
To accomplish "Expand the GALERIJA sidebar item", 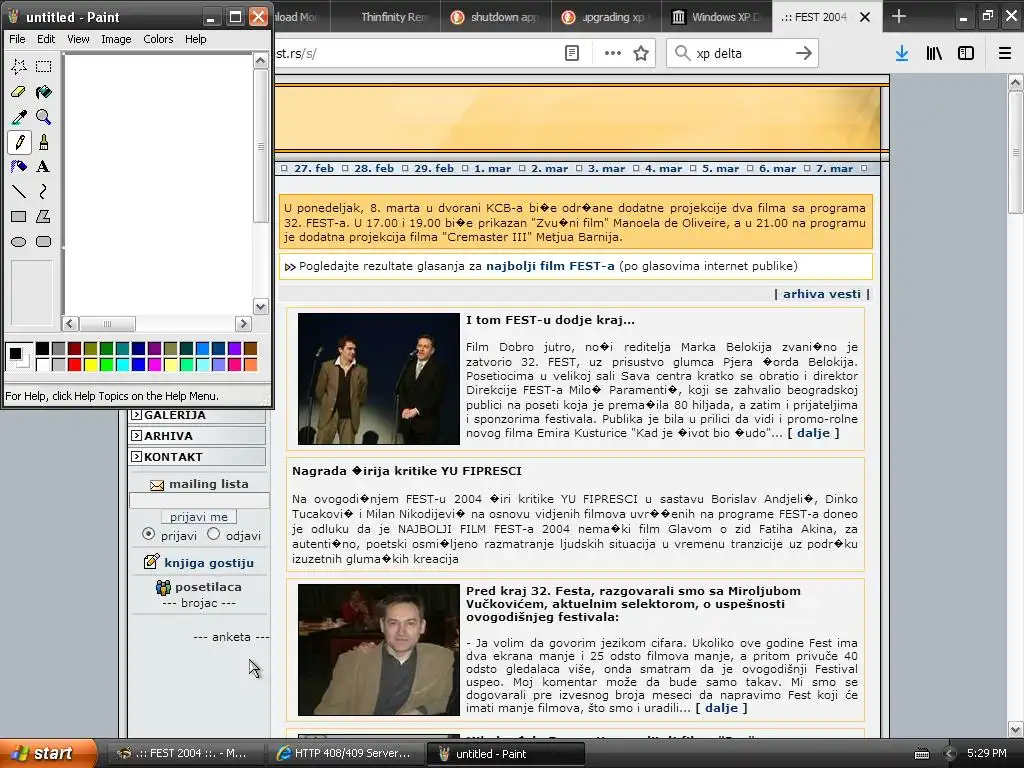I will click(x=197, y=415).
